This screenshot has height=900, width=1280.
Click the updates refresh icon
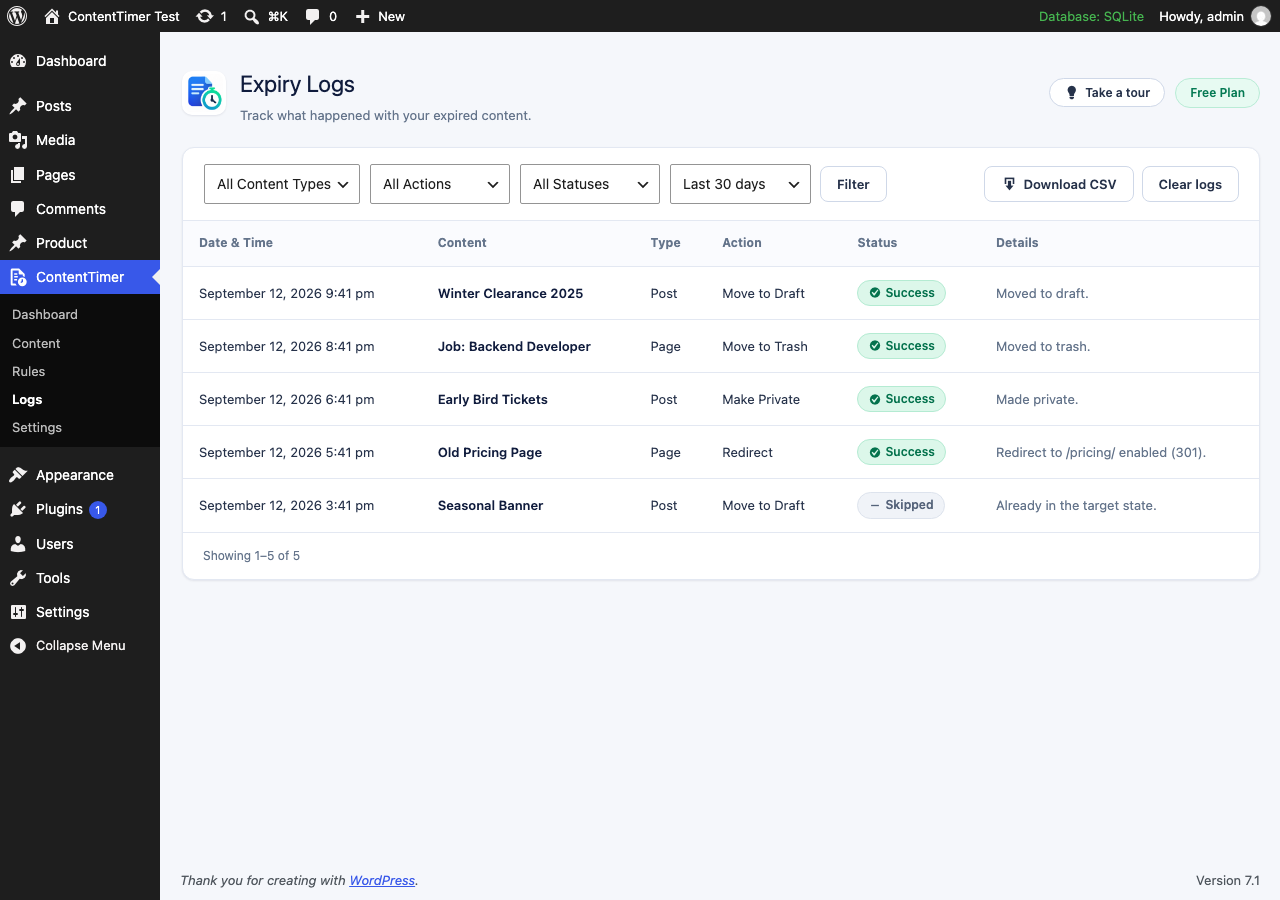coord(205,16)
